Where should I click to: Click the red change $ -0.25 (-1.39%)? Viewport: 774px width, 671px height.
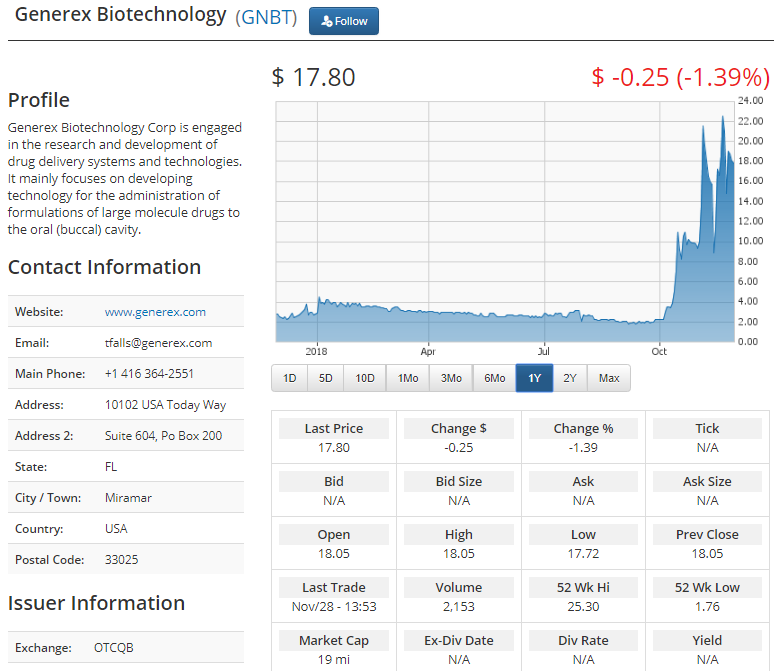[x=680, y=78]
